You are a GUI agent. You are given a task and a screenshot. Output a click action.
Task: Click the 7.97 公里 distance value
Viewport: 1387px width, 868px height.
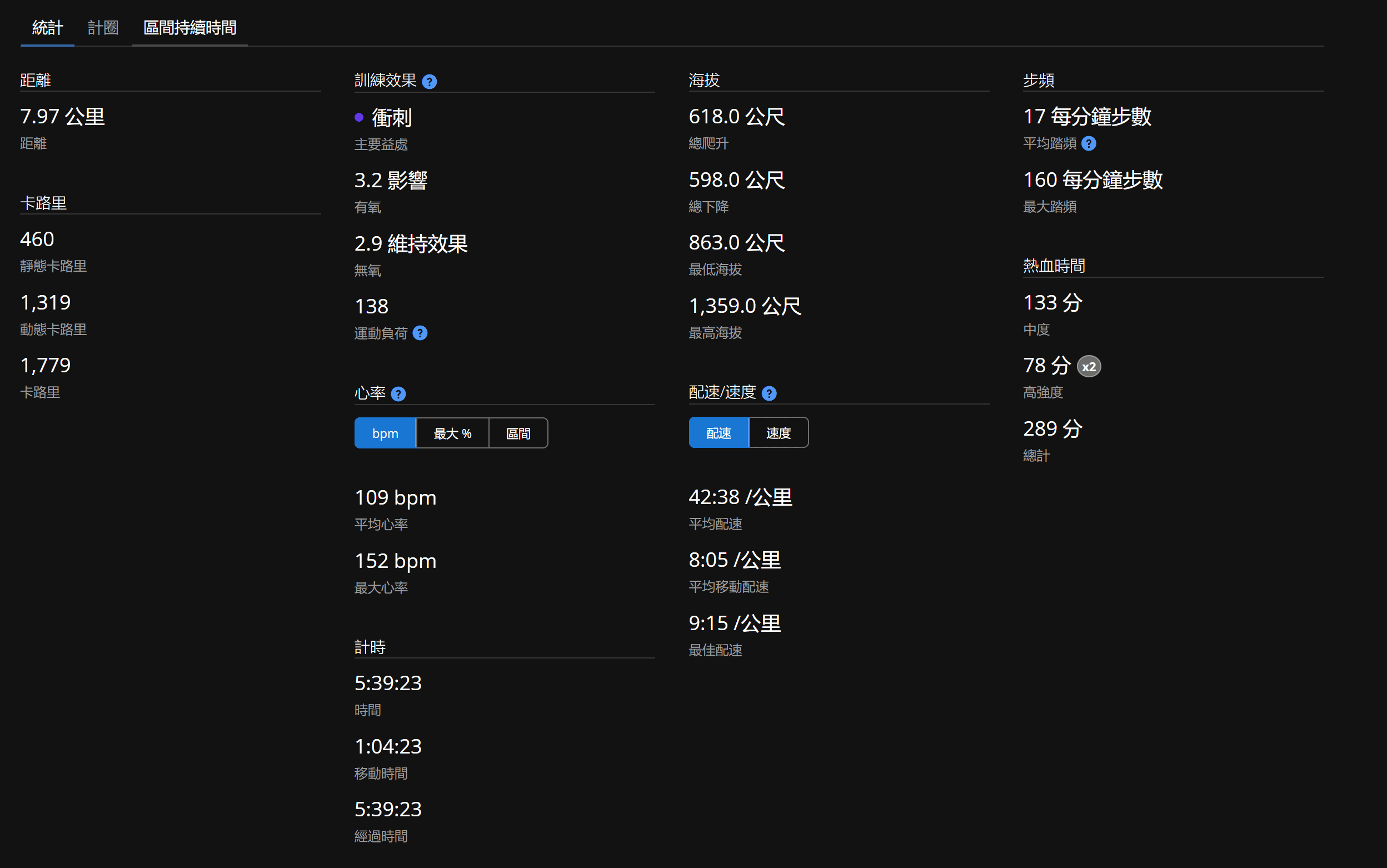[x=63, y=117]
